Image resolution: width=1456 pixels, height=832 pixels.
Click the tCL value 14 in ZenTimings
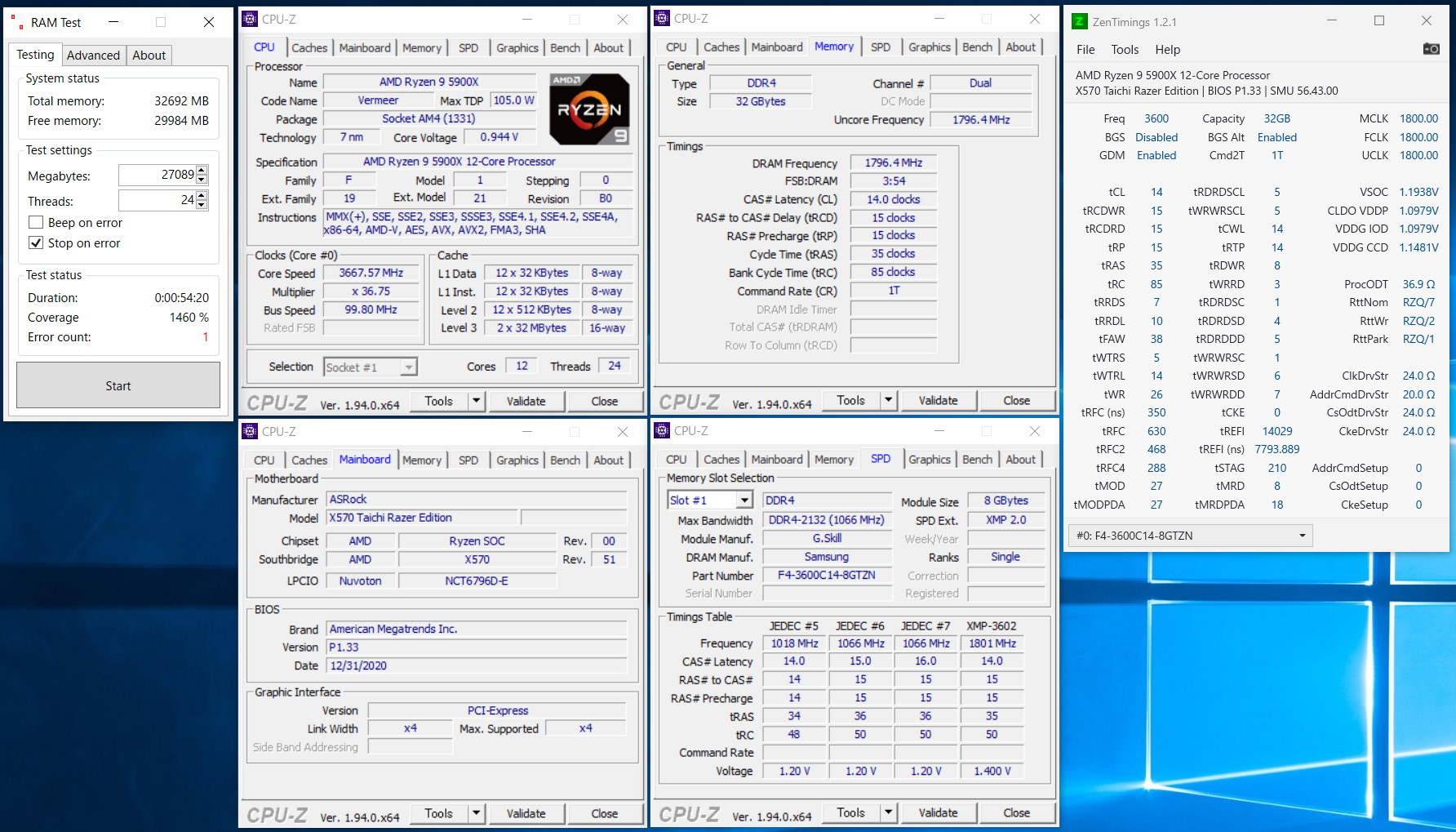[x=1156, y=192]
